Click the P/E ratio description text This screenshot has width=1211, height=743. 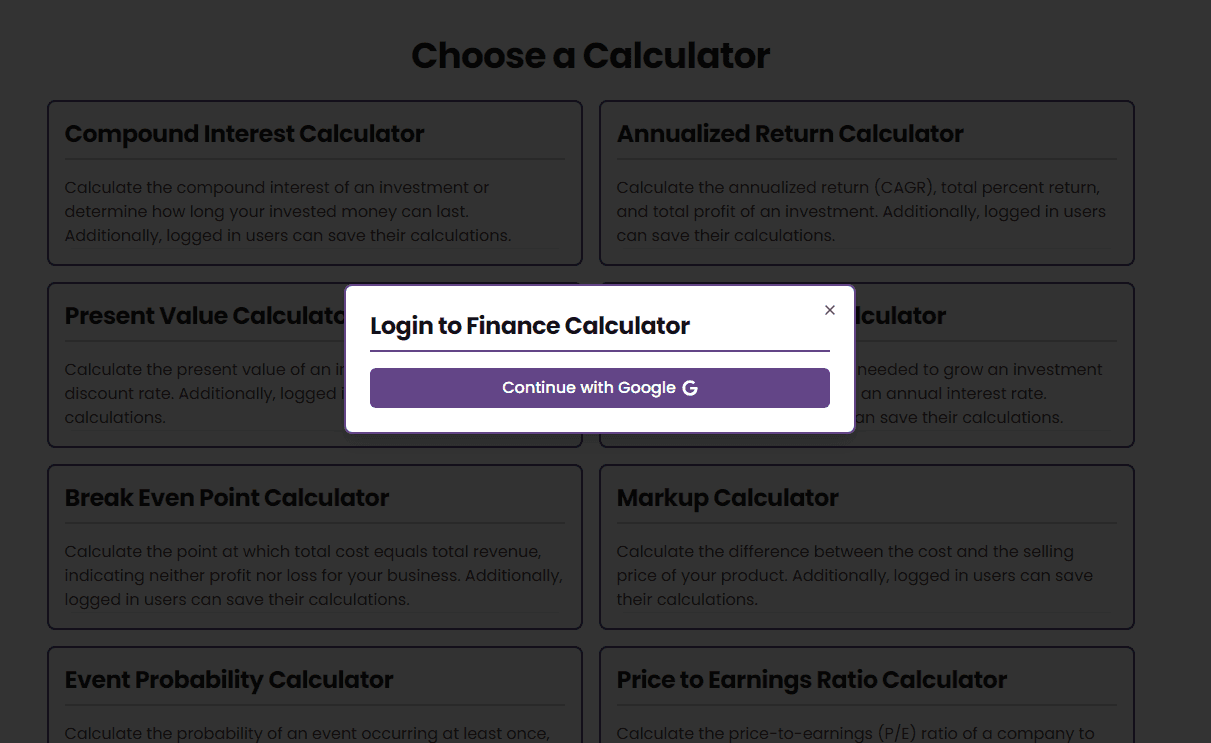tap(856, 734)
